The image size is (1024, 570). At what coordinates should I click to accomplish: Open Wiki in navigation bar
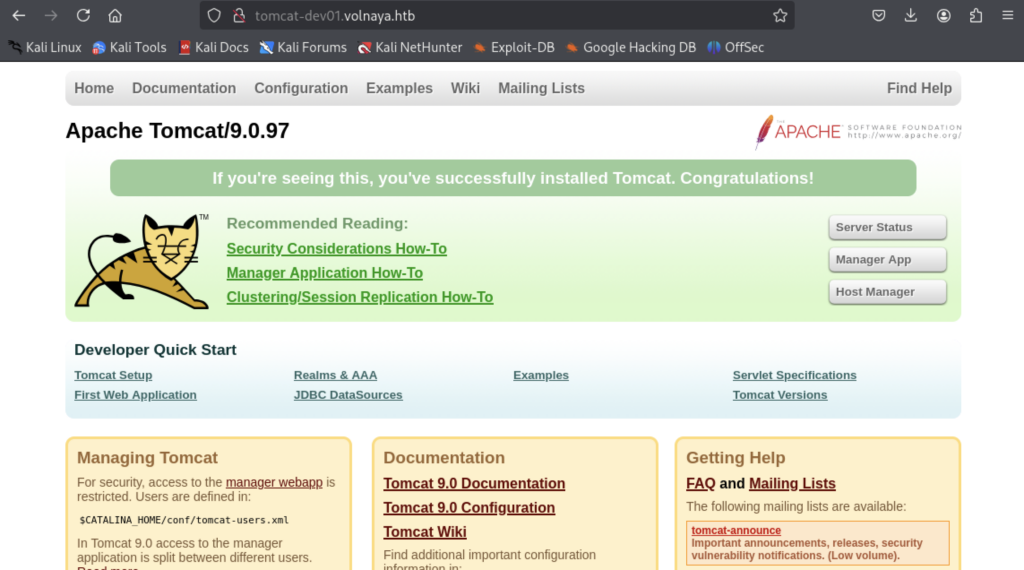click(465, 88)
